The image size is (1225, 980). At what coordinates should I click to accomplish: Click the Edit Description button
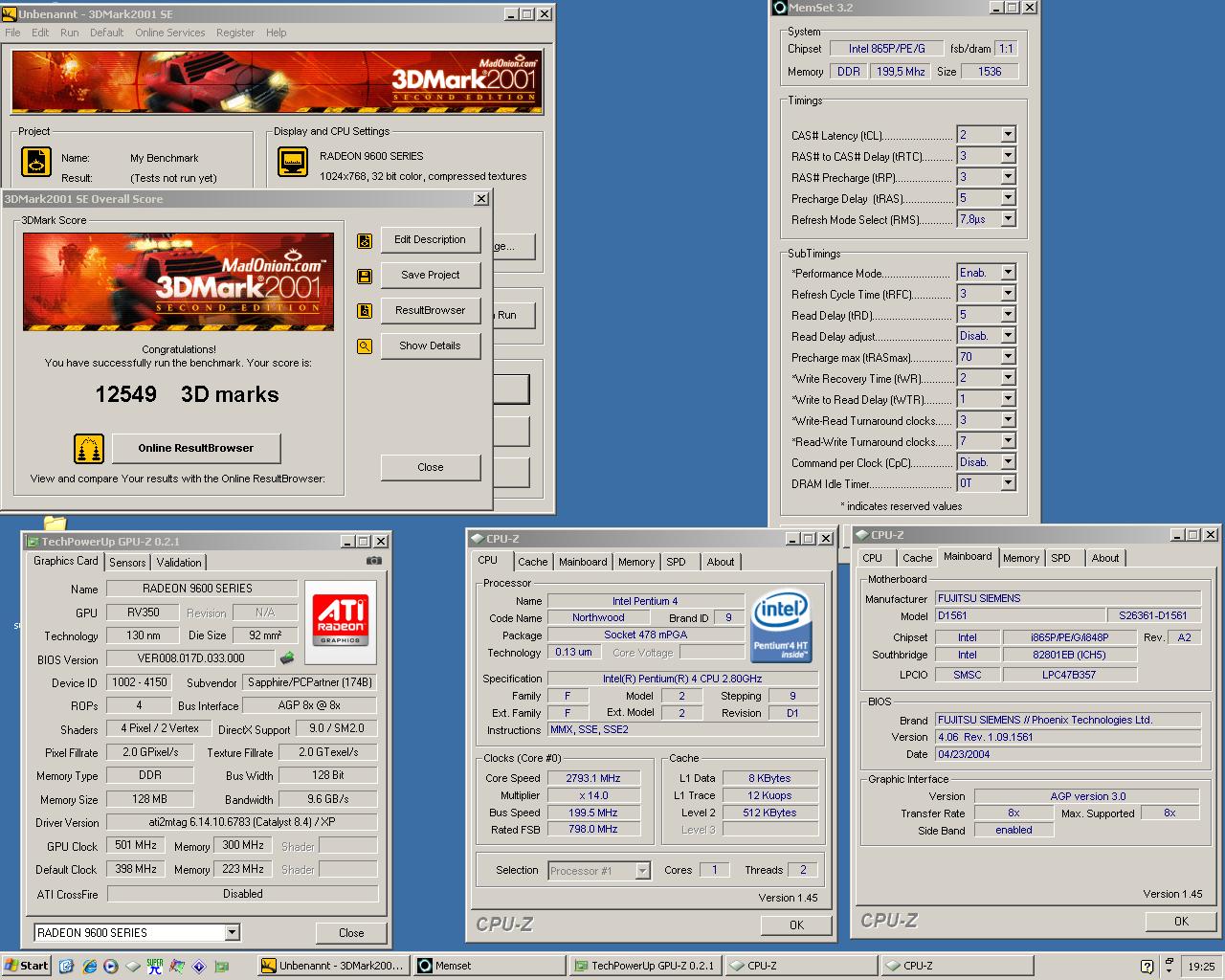pos(430,240)
